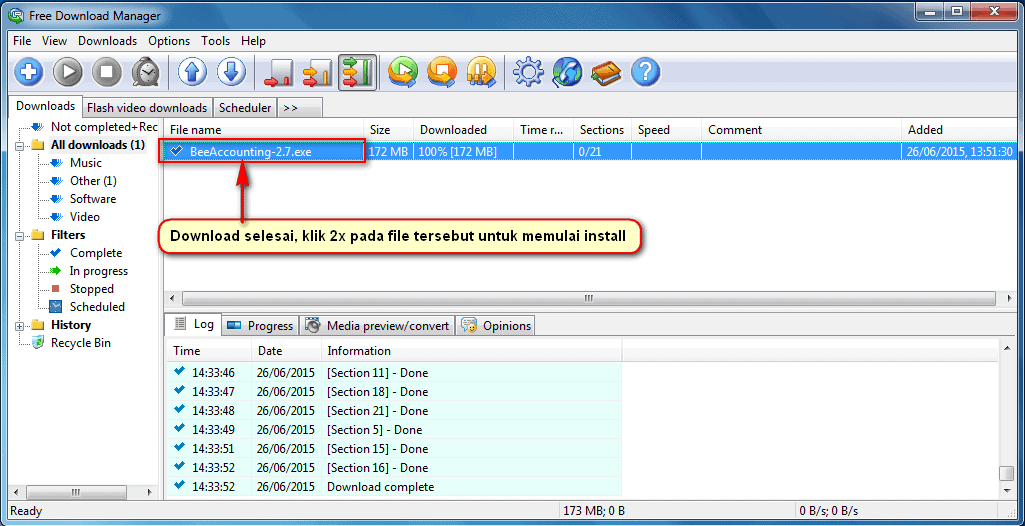
Task: Click the Stop download square icon
Action: pos(107,72)
